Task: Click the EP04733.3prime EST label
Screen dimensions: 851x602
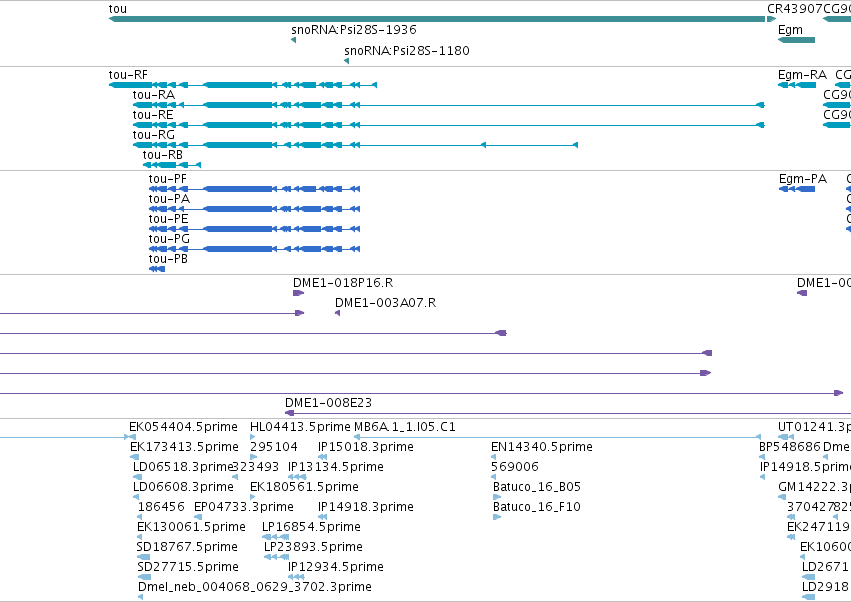Action: click(244, 507)
